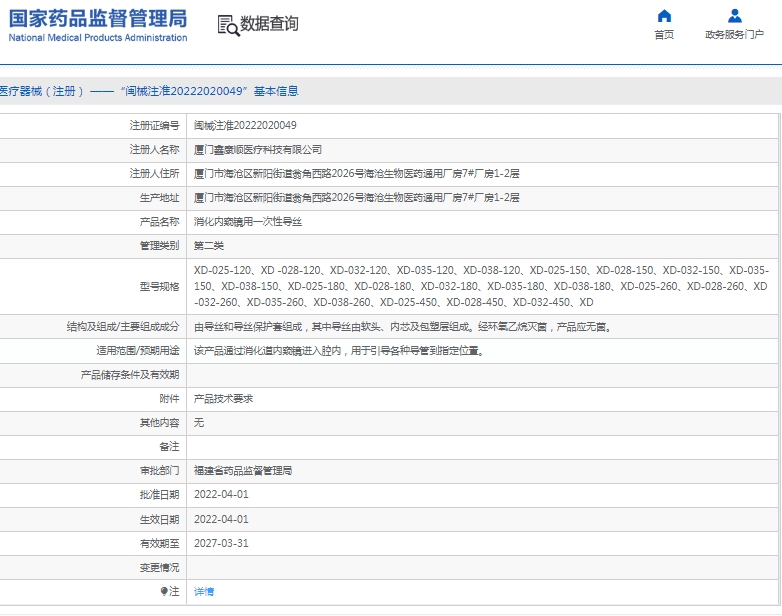Click the 结构及组成/主要组成成分 label
This screenshot has width=782, height=616.
tap(123, 327)
